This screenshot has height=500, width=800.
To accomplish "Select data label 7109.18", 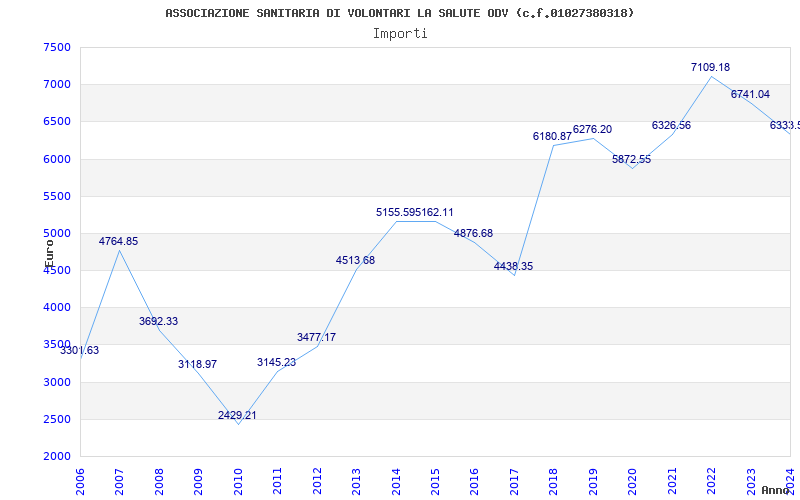I will pos(711,67).
